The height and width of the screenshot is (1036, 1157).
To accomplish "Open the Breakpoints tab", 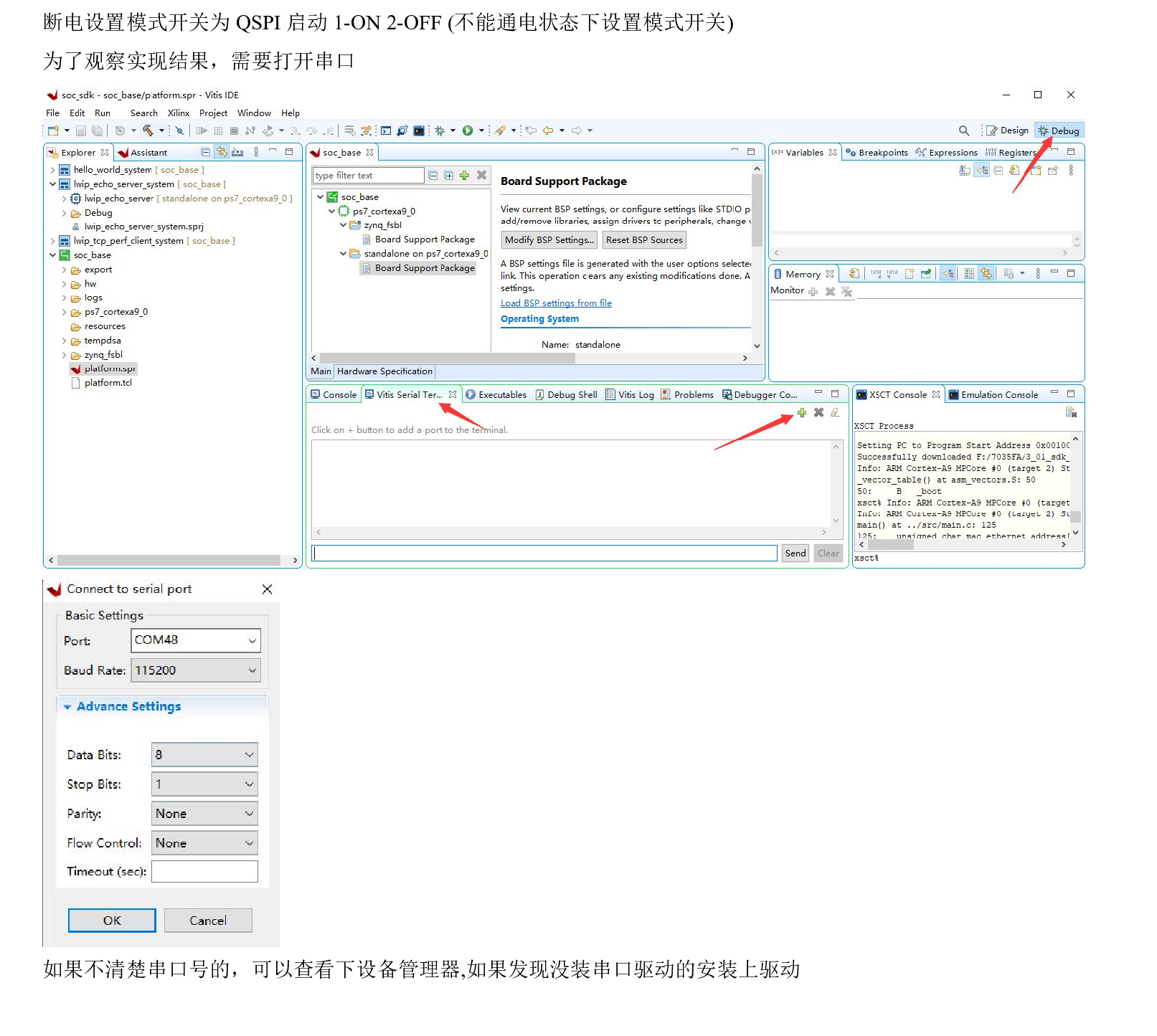I will click(x=877, y=153).
